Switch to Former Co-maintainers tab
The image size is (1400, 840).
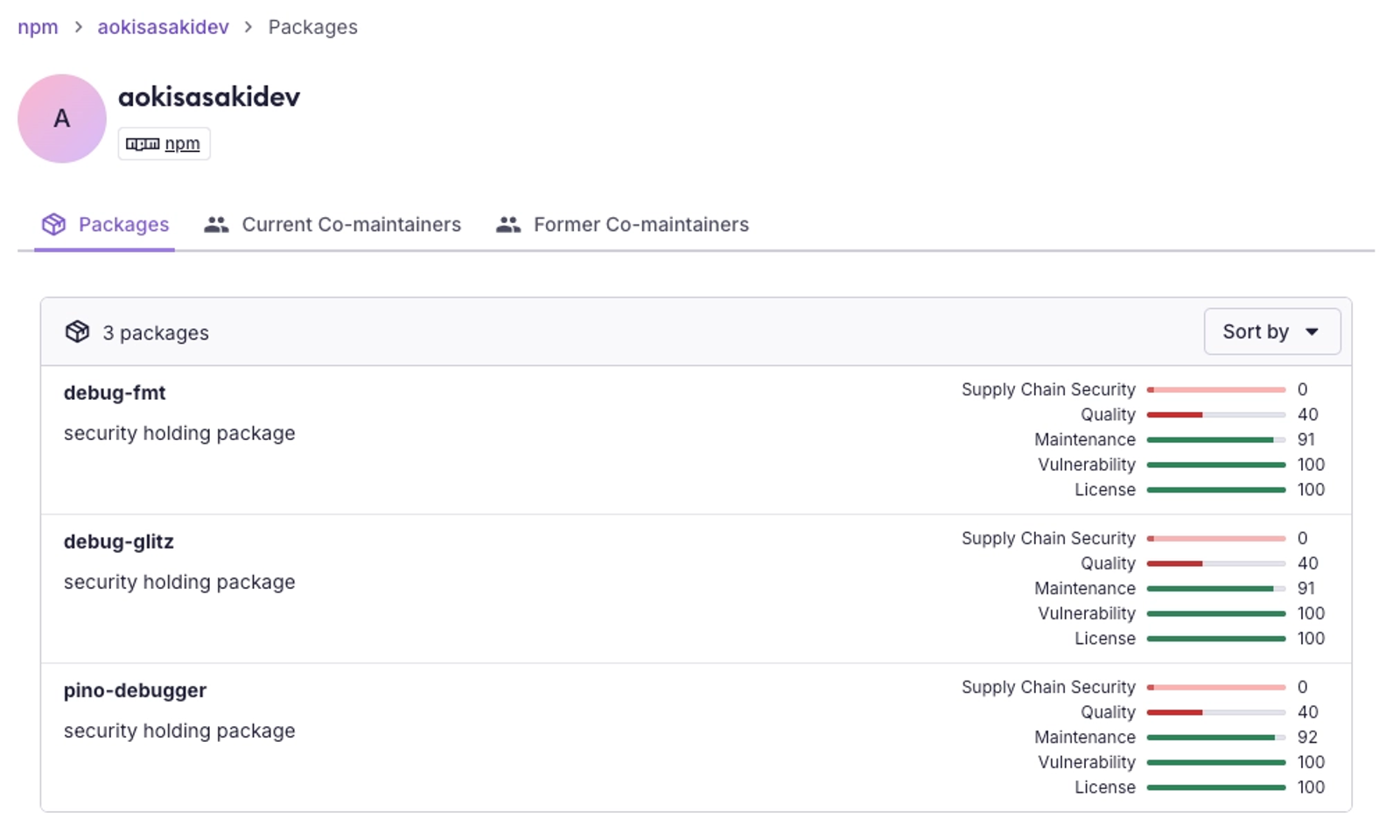point(640,225)
